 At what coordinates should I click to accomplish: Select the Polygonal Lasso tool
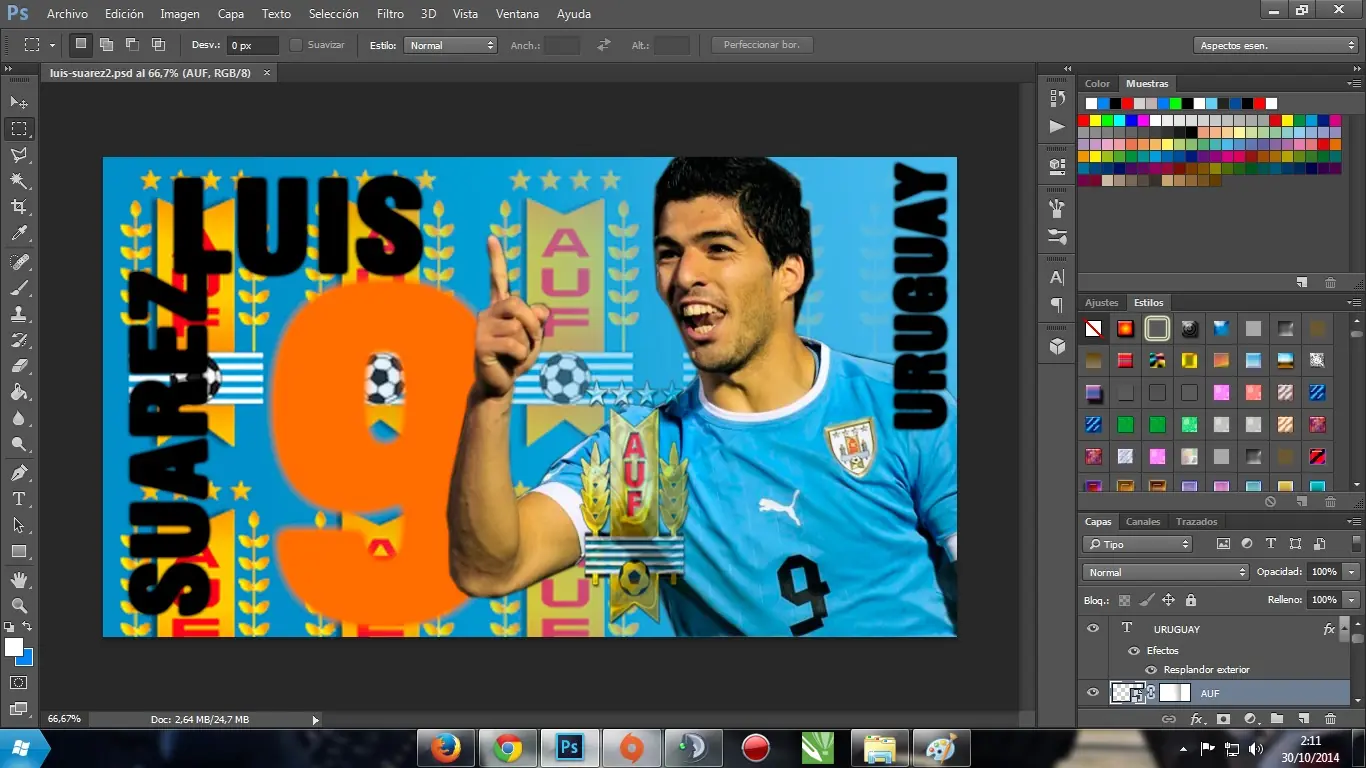(x=19, y=155)
